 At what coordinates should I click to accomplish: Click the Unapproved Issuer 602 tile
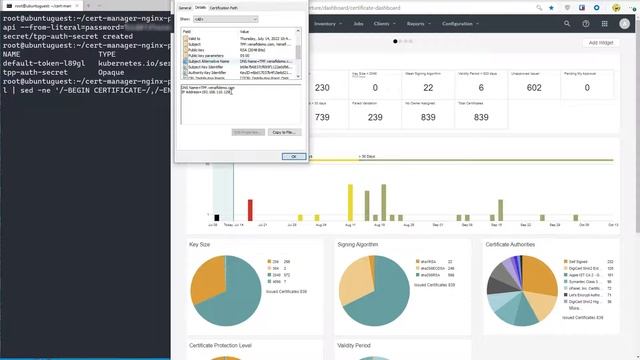point(534,85)
